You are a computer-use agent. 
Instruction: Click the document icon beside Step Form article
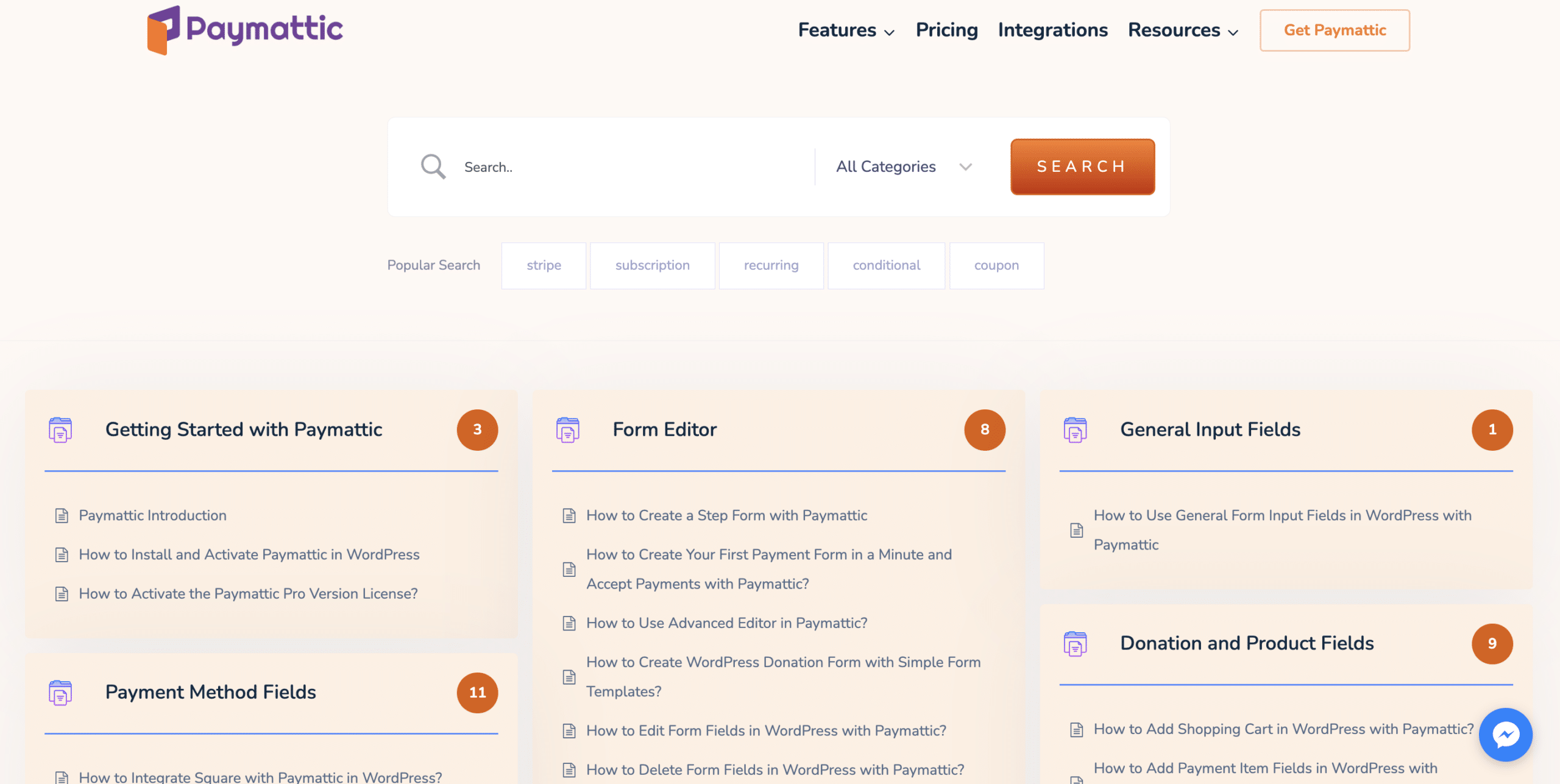(569, 515)
